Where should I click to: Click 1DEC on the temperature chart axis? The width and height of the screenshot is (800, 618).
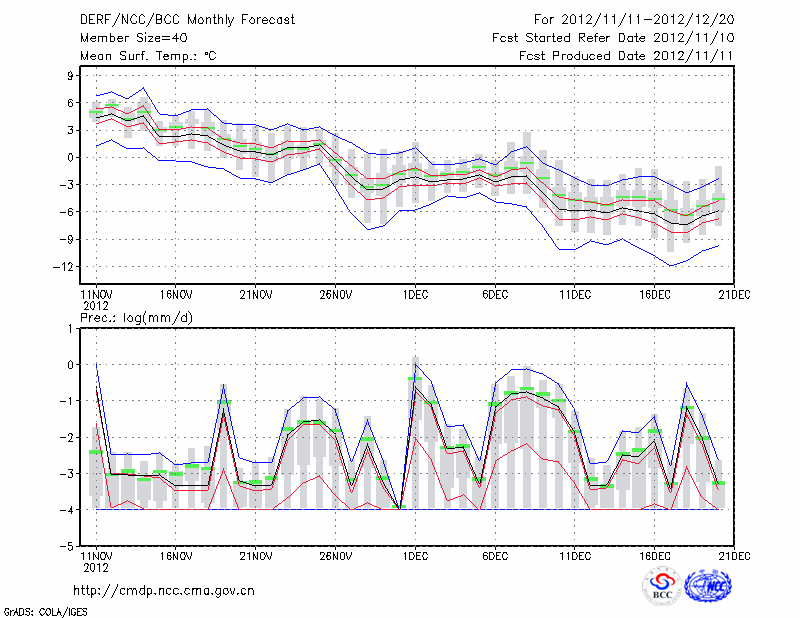click(415, 295)
